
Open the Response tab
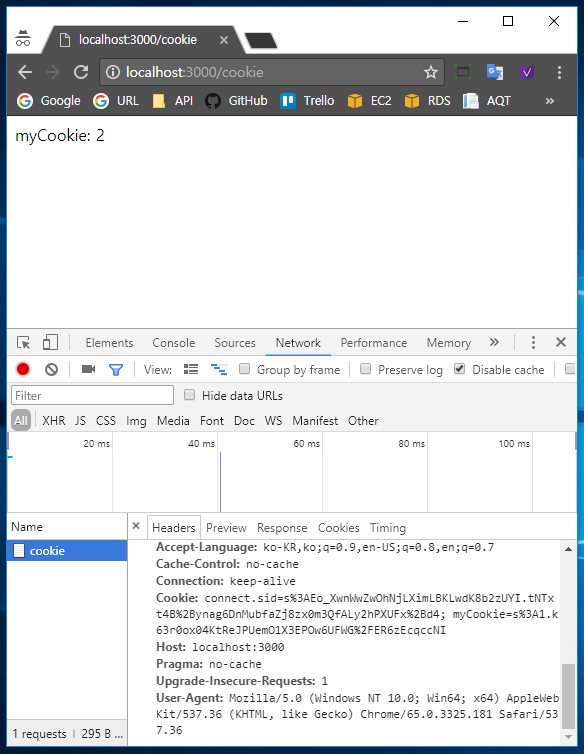282,528
